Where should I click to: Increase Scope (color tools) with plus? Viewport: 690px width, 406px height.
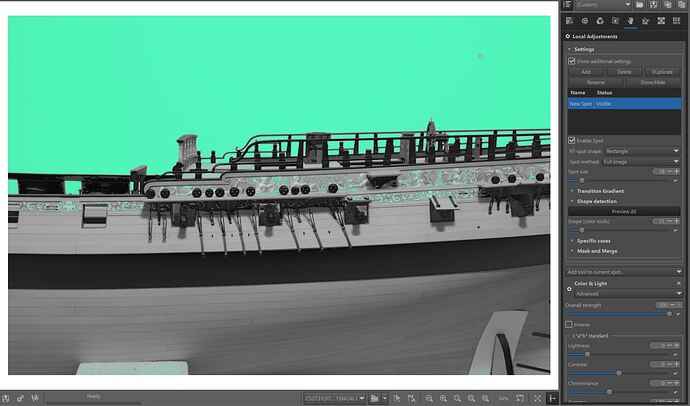677,221
